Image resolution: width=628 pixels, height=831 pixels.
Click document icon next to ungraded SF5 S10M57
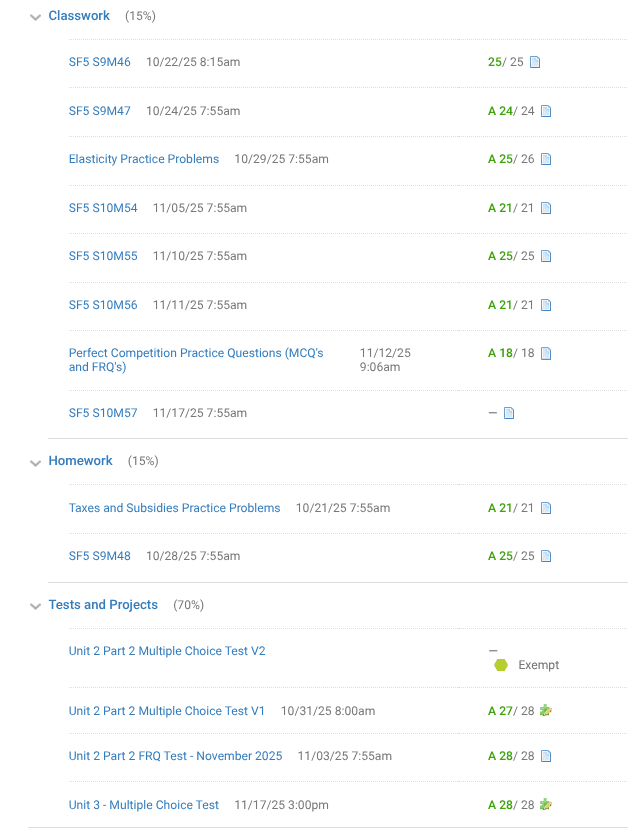[509, 413]
